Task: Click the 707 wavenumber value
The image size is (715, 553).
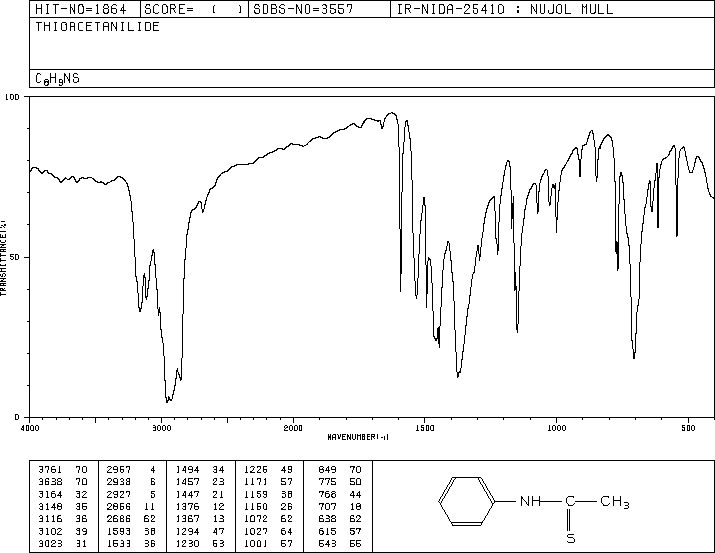Action: click(327, 506)
